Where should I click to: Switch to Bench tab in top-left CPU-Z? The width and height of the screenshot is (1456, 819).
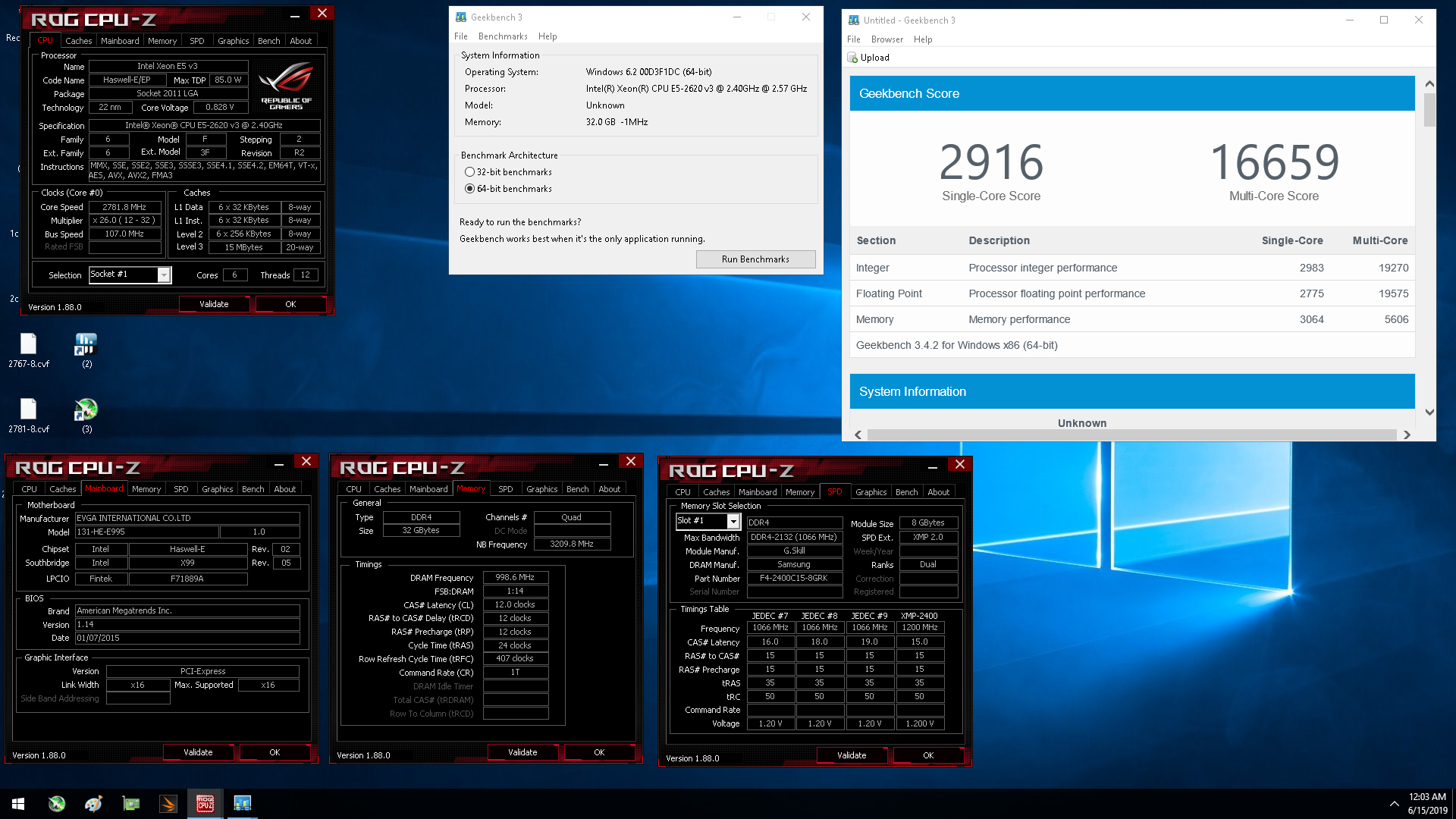click(268, 41)
